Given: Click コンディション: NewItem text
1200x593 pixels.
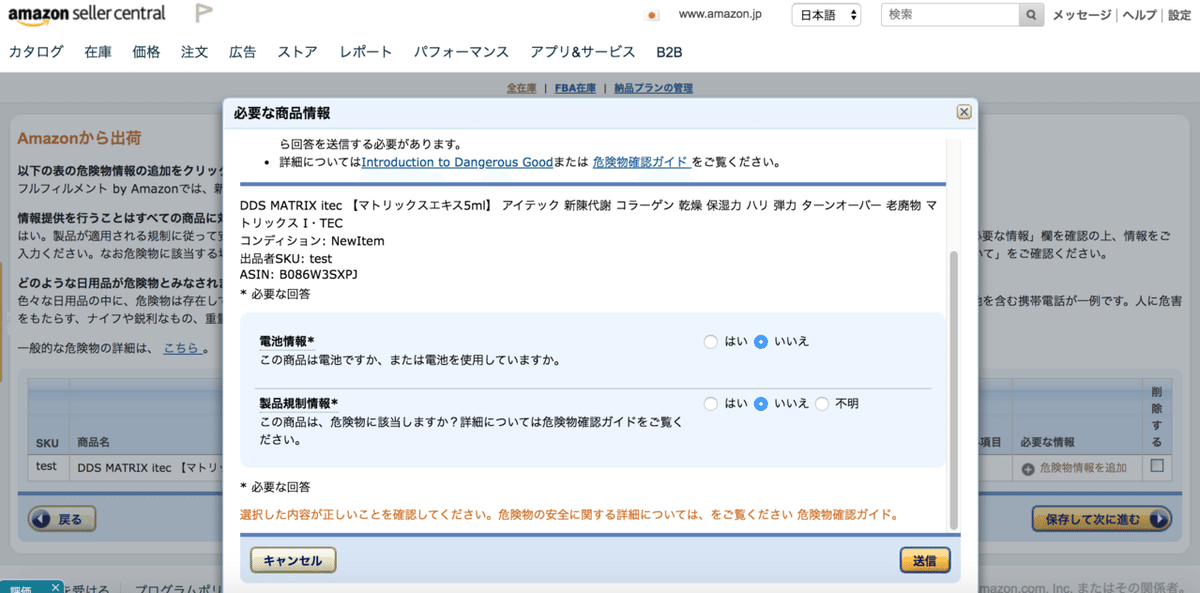Looking at the screenshot, I should [312, 241].
